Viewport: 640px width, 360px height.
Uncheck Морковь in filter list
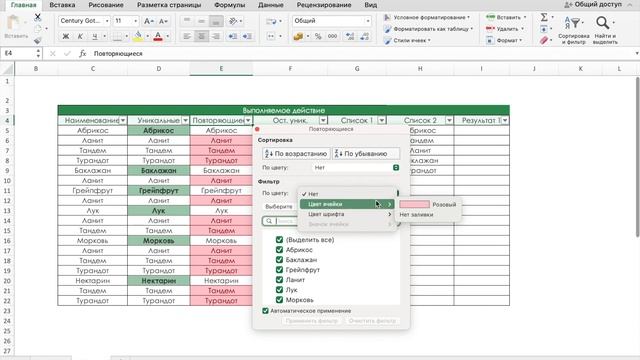[280, 300]
